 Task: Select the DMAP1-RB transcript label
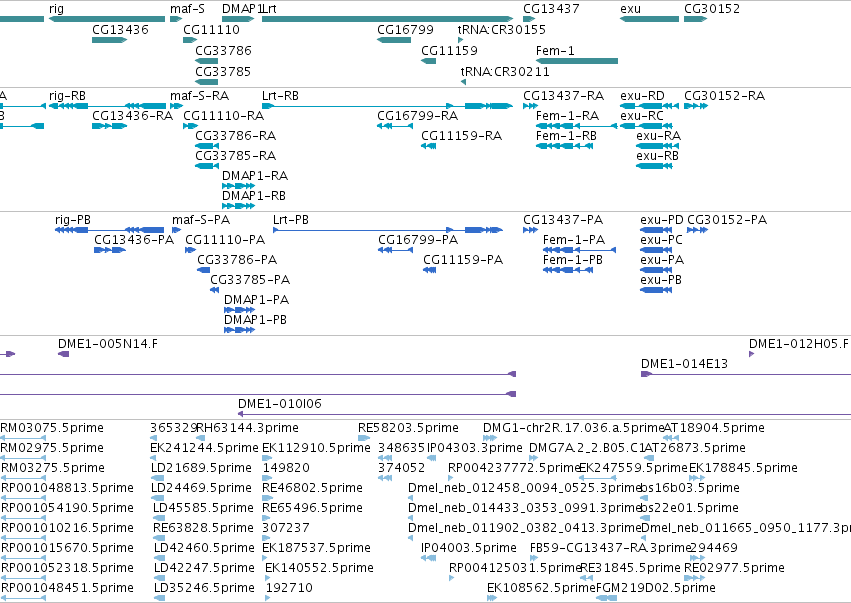pos(254,196)
